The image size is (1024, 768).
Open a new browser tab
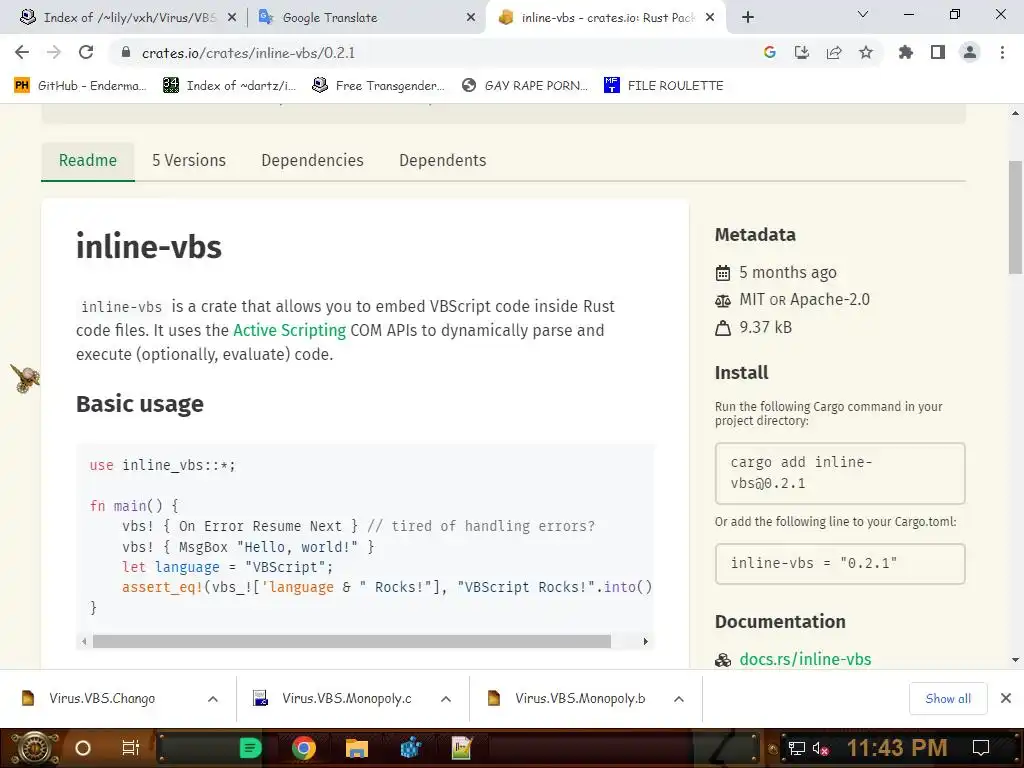[x=748, y=17]
